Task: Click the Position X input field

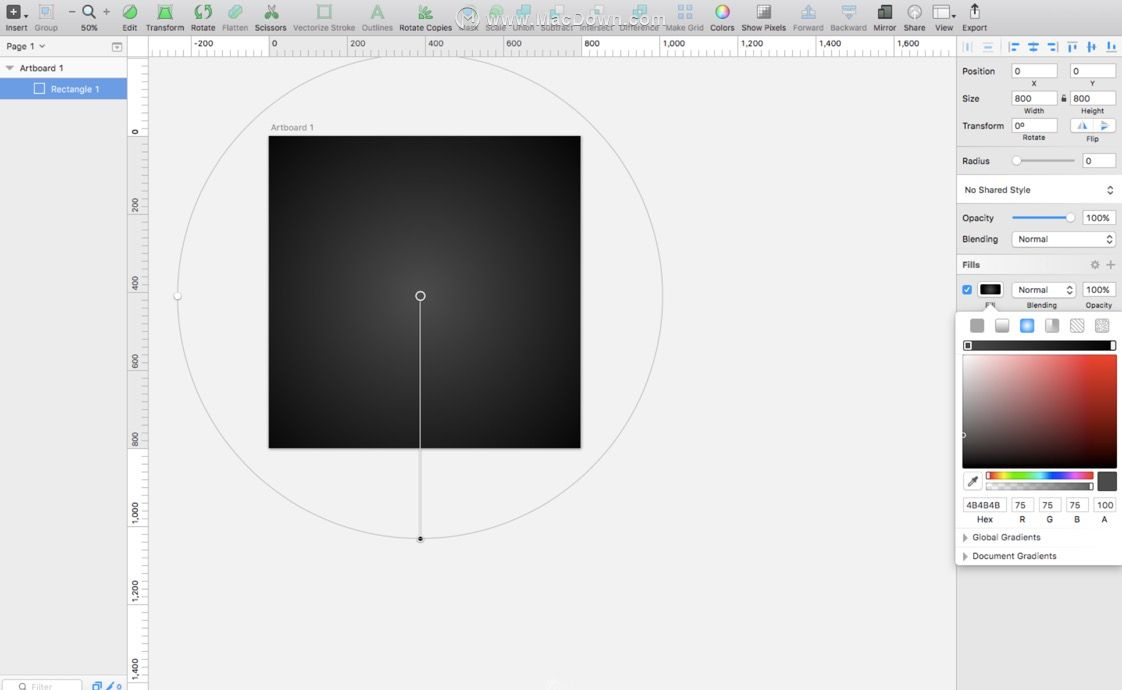Action: pos(1034,71)
